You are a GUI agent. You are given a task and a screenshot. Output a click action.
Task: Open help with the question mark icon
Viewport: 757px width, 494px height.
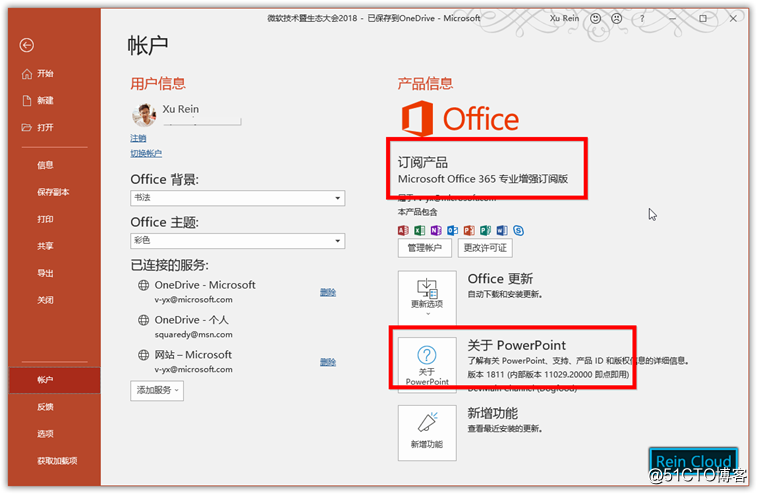point(642,18)
